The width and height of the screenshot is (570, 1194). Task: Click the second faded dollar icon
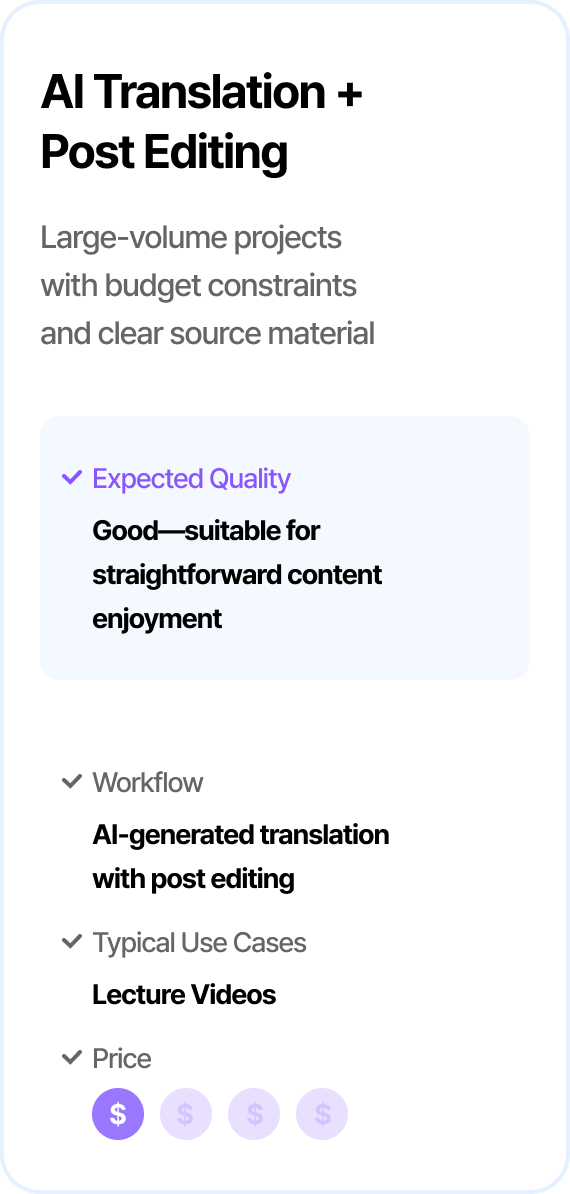coord(186,1114)
